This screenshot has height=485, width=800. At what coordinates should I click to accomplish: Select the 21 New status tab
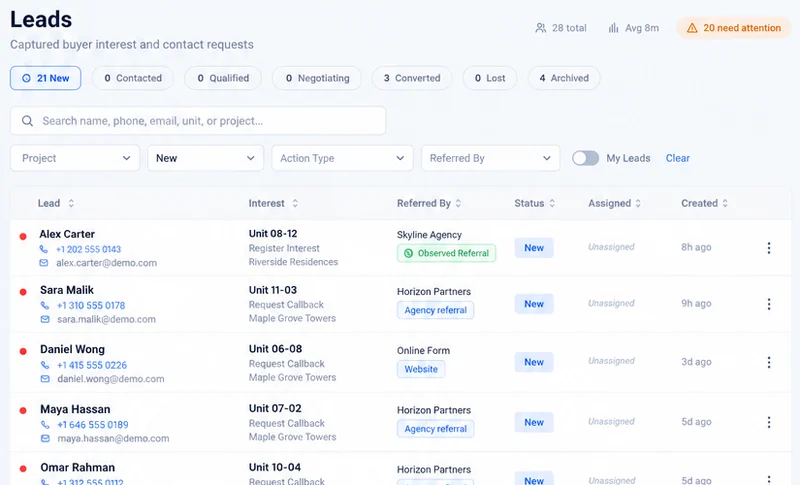point(45,78)
